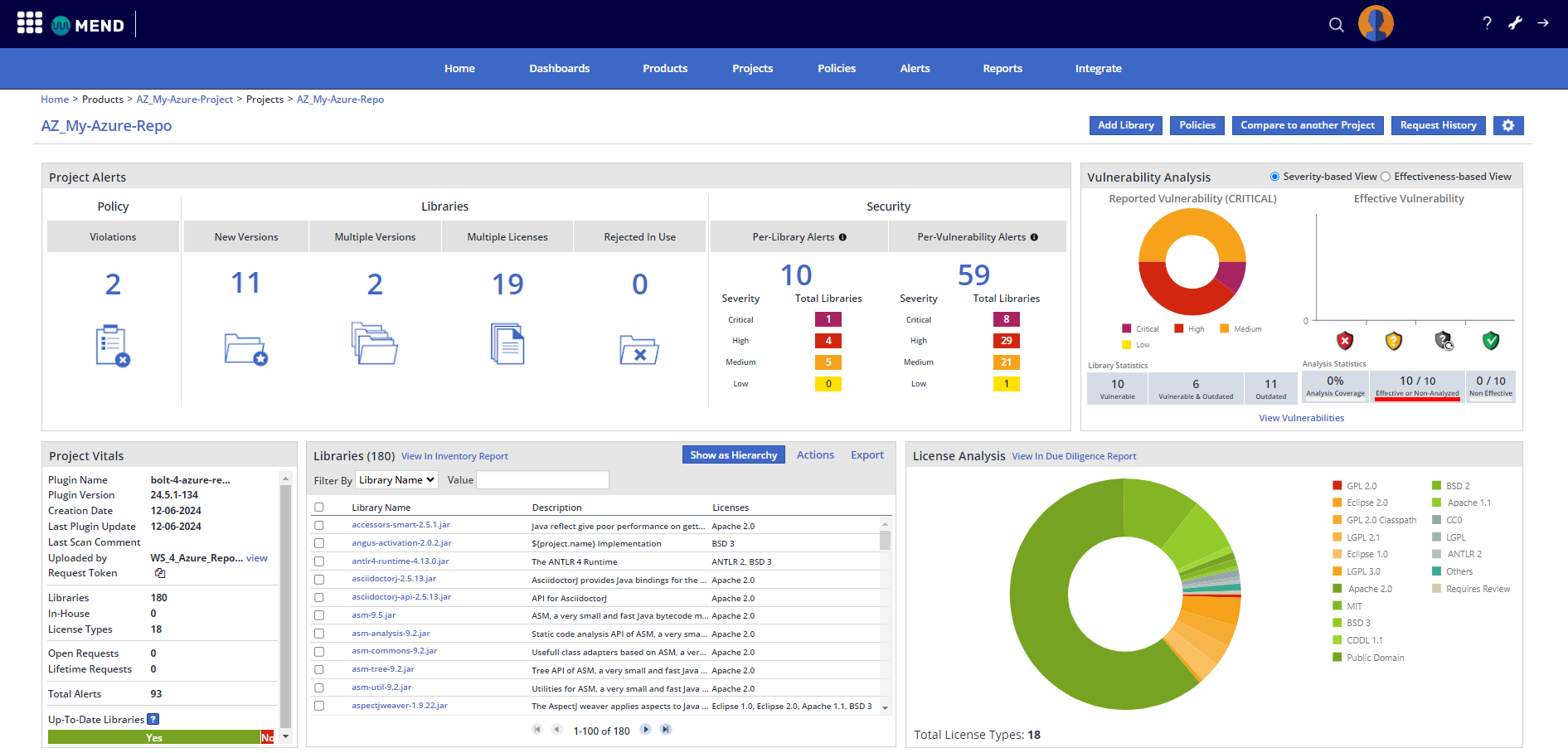The width and height of the screenshot is (1568, 753).
Task: Open the Dashboards navigation menu
Action: (x=559, y=69)
